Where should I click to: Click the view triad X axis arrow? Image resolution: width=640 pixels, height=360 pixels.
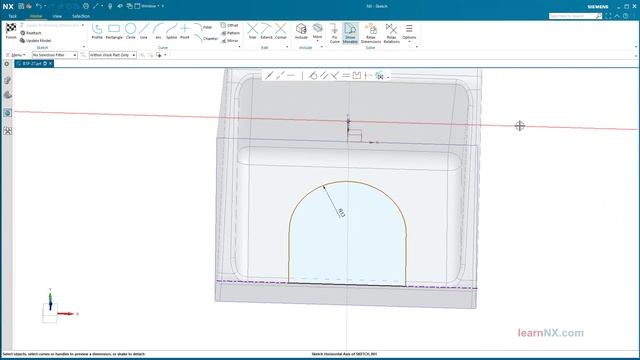(67, 314)
